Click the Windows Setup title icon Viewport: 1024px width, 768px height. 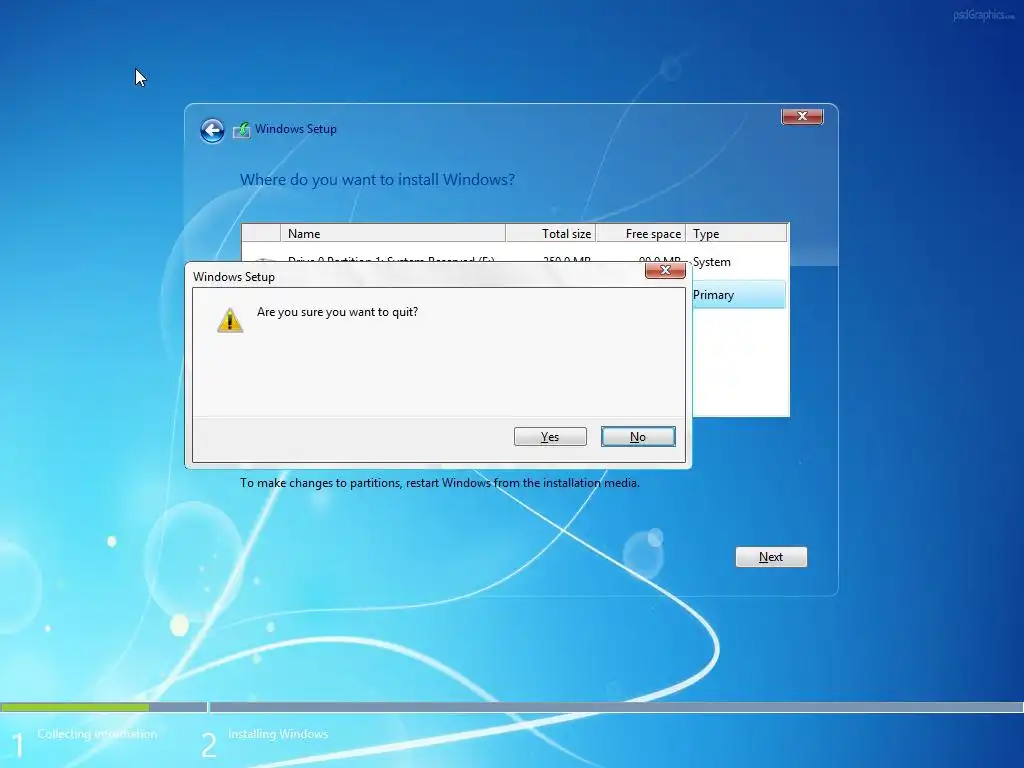[241, 129]
